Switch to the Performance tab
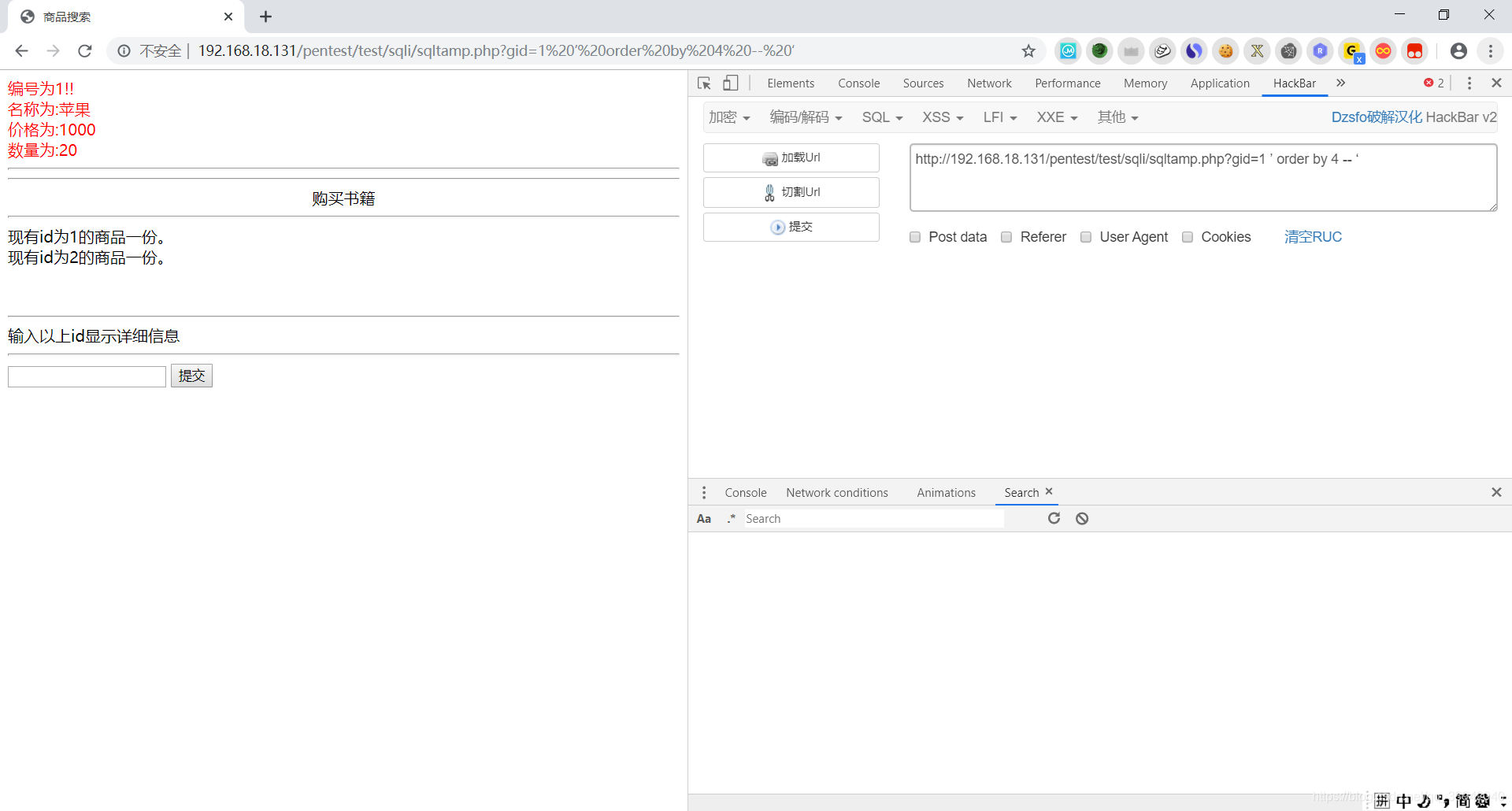The image size is (1512, 811). pyautogui.click(x=1067, y=83)
